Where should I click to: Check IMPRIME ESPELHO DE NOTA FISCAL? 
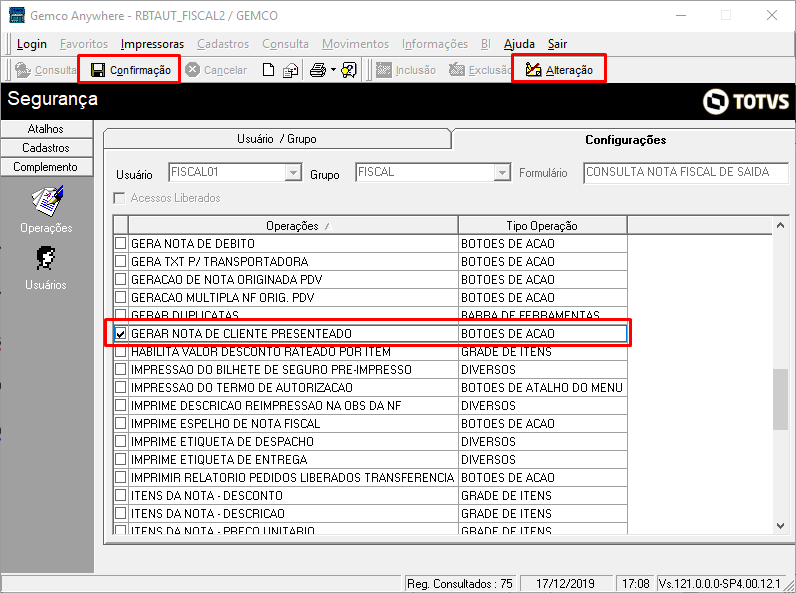point(120,423)
